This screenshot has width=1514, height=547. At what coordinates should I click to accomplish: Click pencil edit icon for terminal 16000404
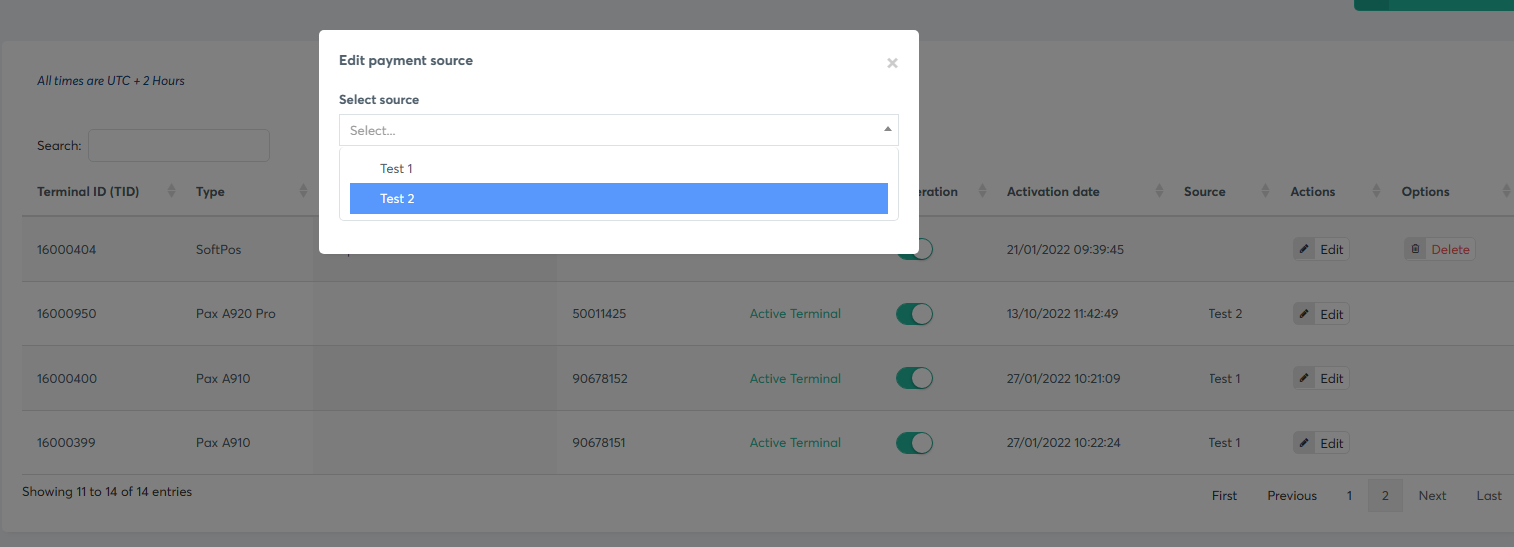1304,250
